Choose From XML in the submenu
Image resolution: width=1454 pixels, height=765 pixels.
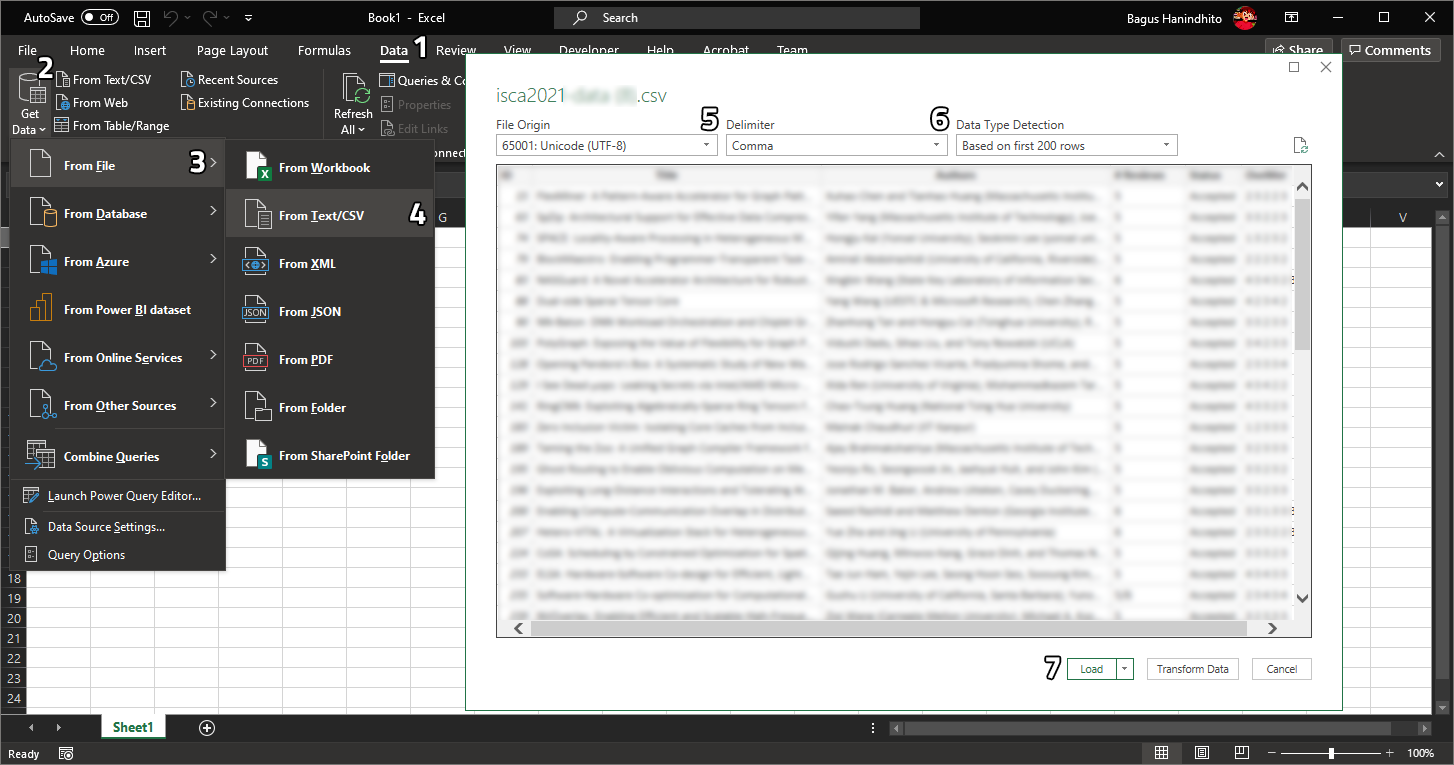pyautogui.click(x=330, y=264)
